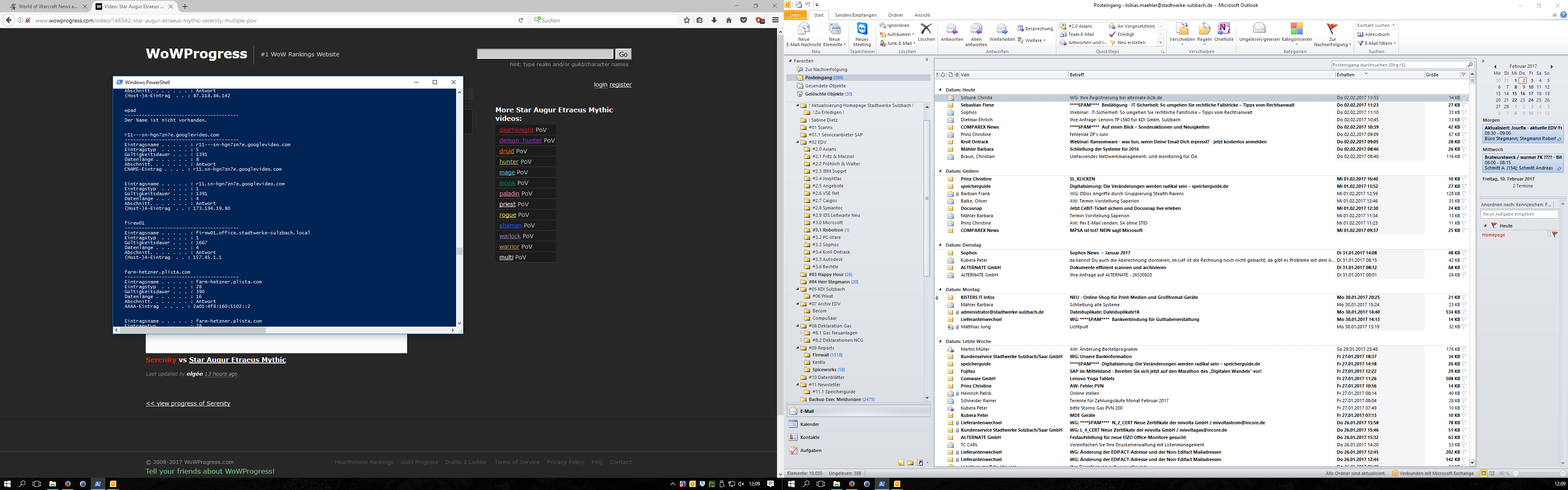Click the Go button on WoWProgress

pos(623,54)
